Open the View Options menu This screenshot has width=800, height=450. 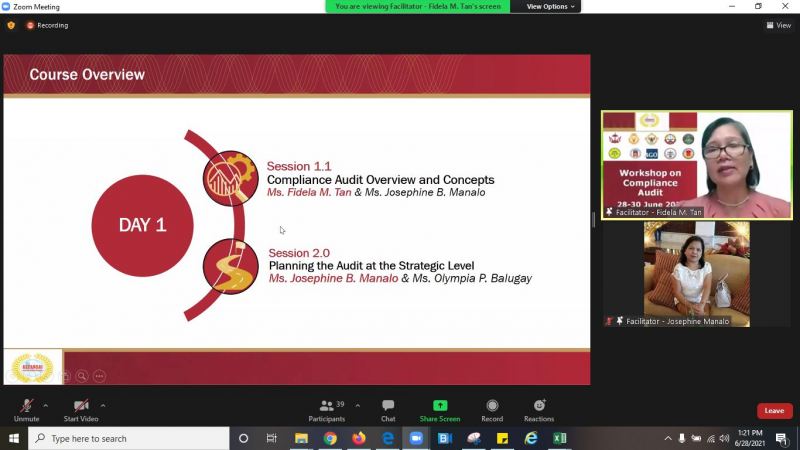552,6
